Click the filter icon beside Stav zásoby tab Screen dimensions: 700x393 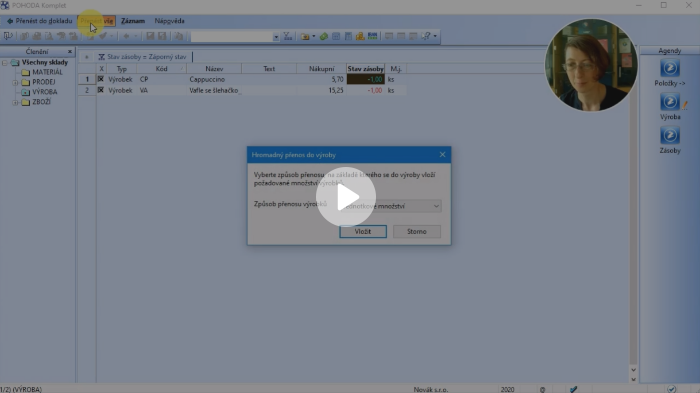pos(101,57)
